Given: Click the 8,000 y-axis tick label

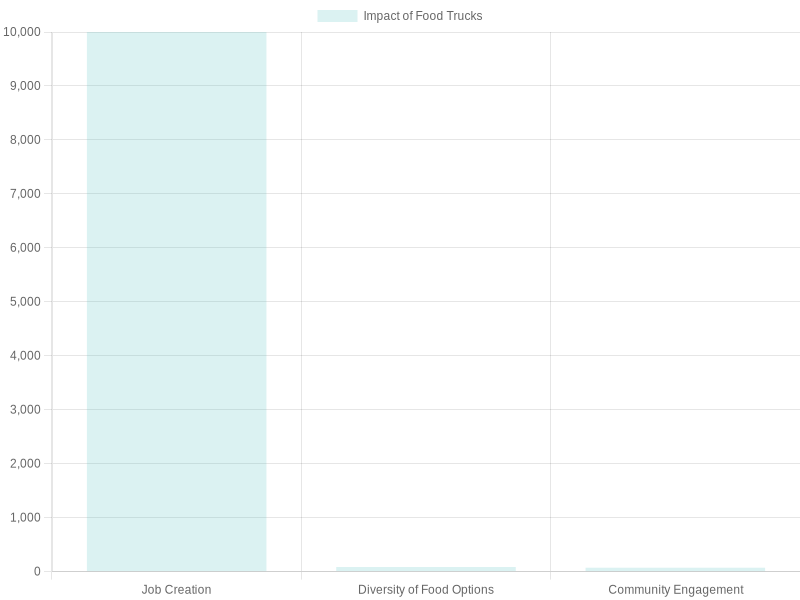Looking at the screenshot, I should [x=24, y=140].
